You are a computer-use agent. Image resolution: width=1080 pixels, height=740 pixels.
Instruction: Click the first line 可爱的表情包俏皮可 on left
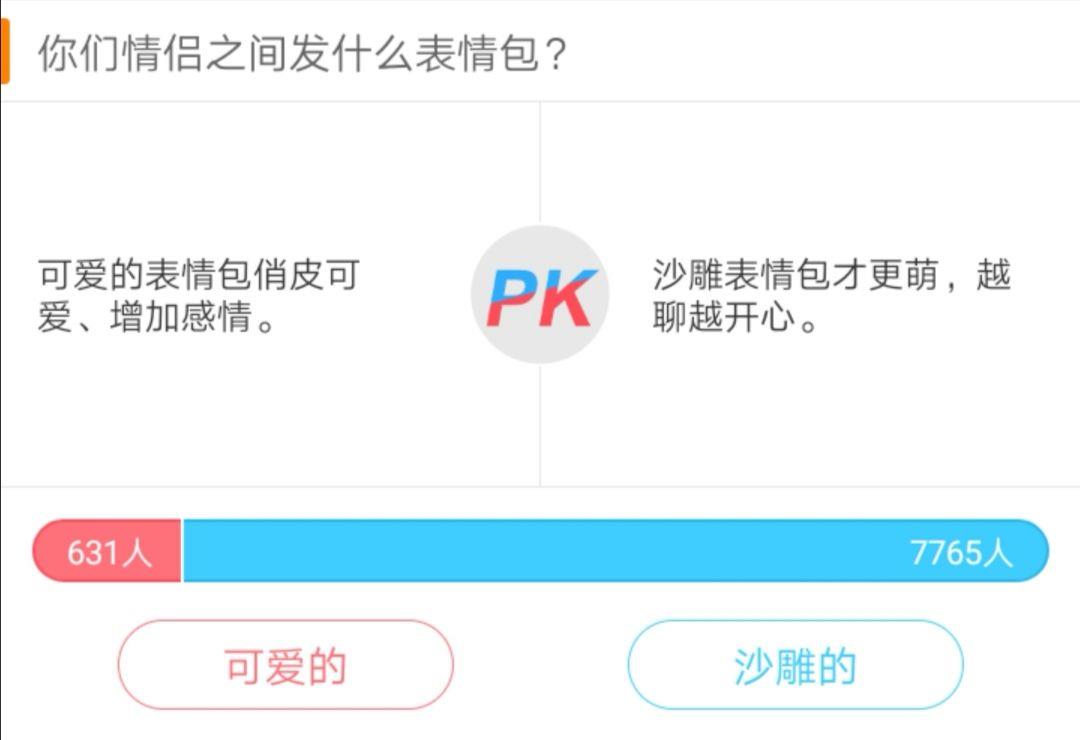pos(198,274)
